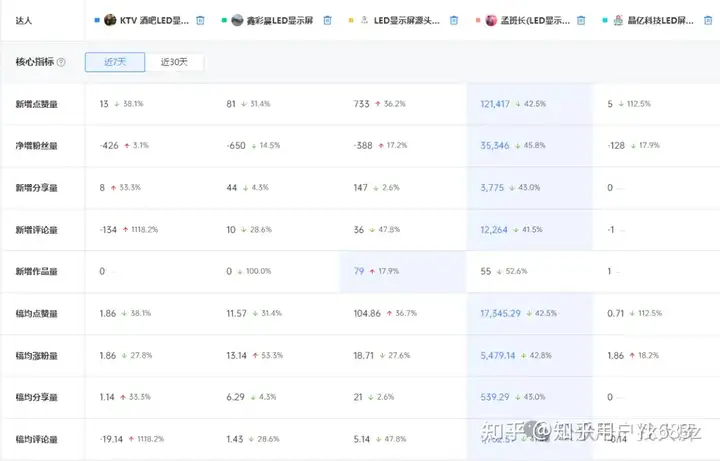Delete the KTV 酒吧LED creator column
This screenshot has height=461, width=720.
click(200, 20)
